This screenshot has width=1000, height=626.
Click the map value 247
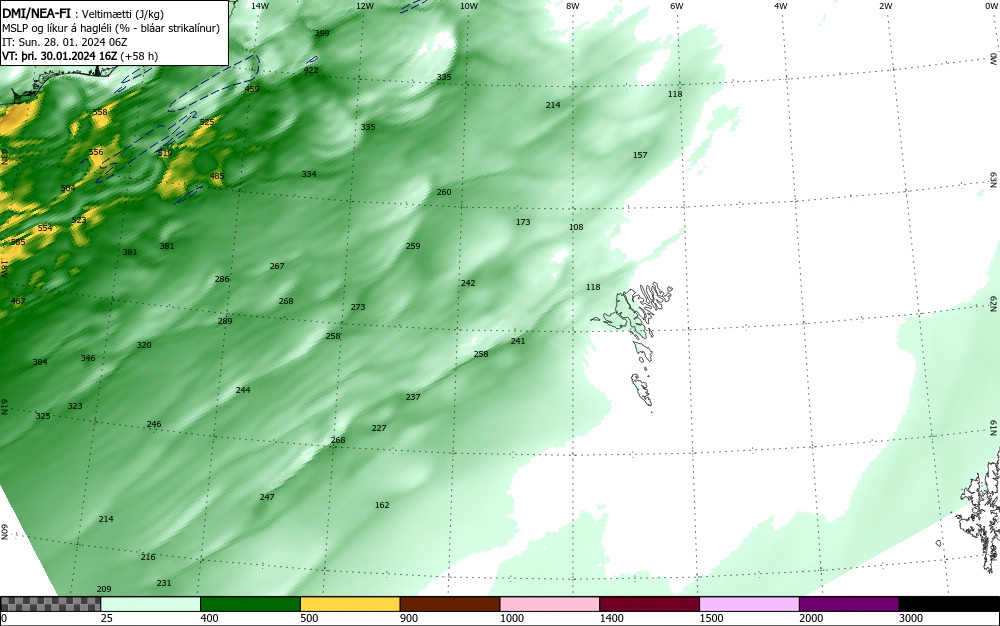pos(267,497)
